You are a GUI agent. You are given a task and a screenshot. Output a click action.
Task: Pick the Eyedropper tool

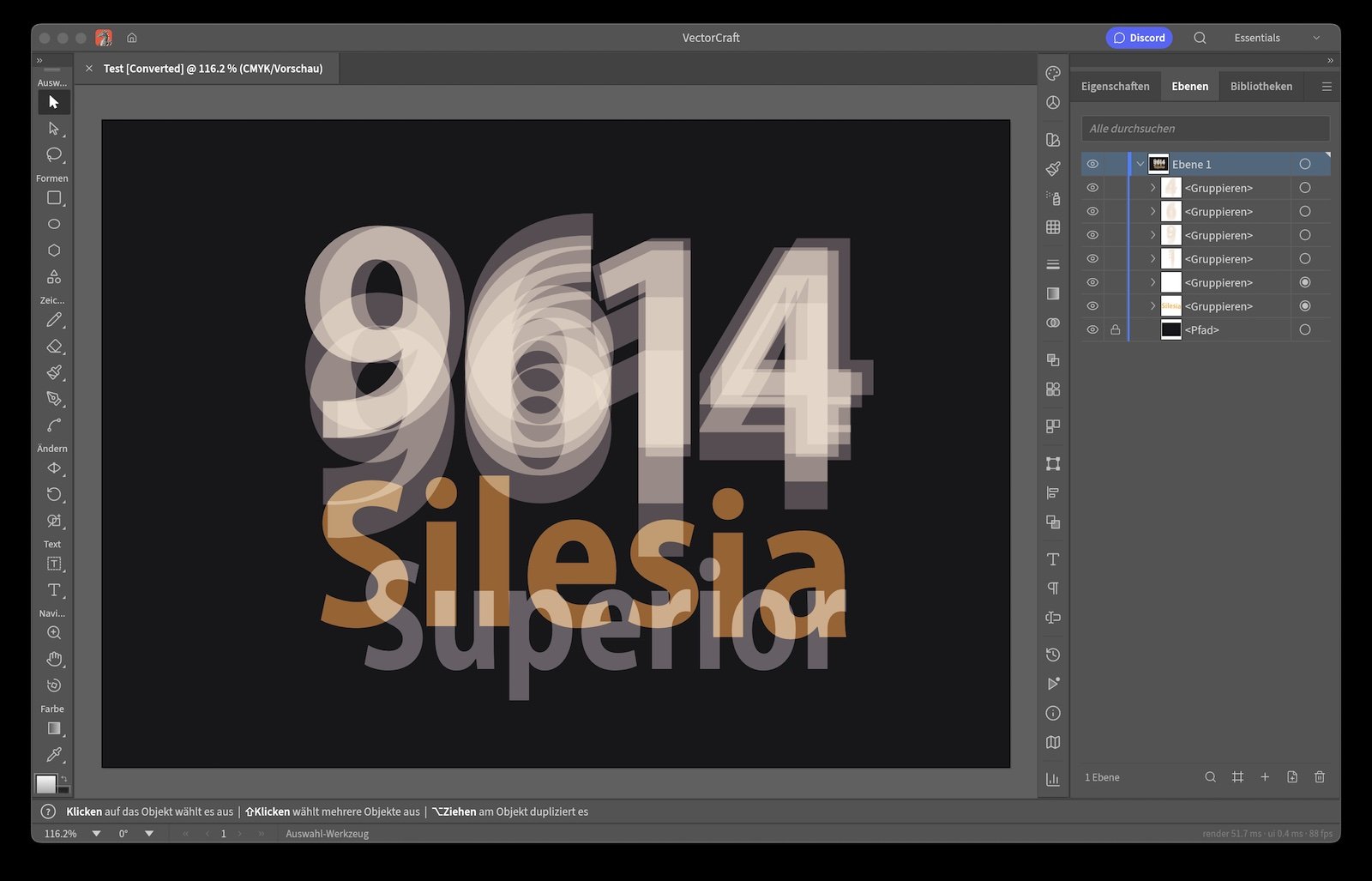[x=54, y=755]
